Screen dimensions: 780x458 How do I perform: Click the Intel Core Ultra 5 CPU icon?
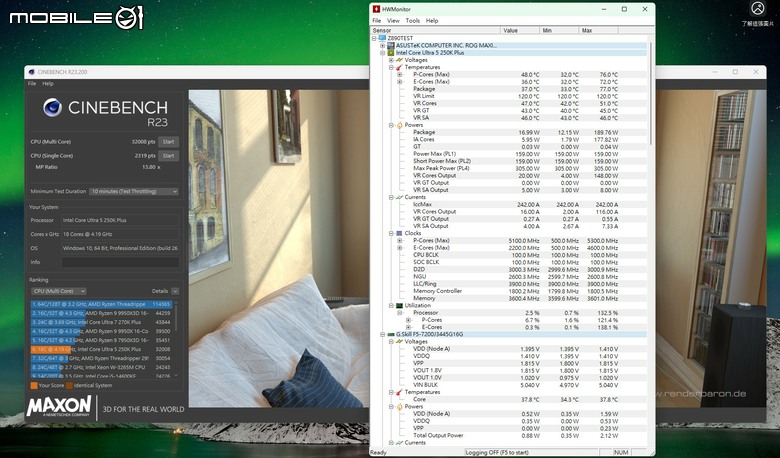click(391, 53)
